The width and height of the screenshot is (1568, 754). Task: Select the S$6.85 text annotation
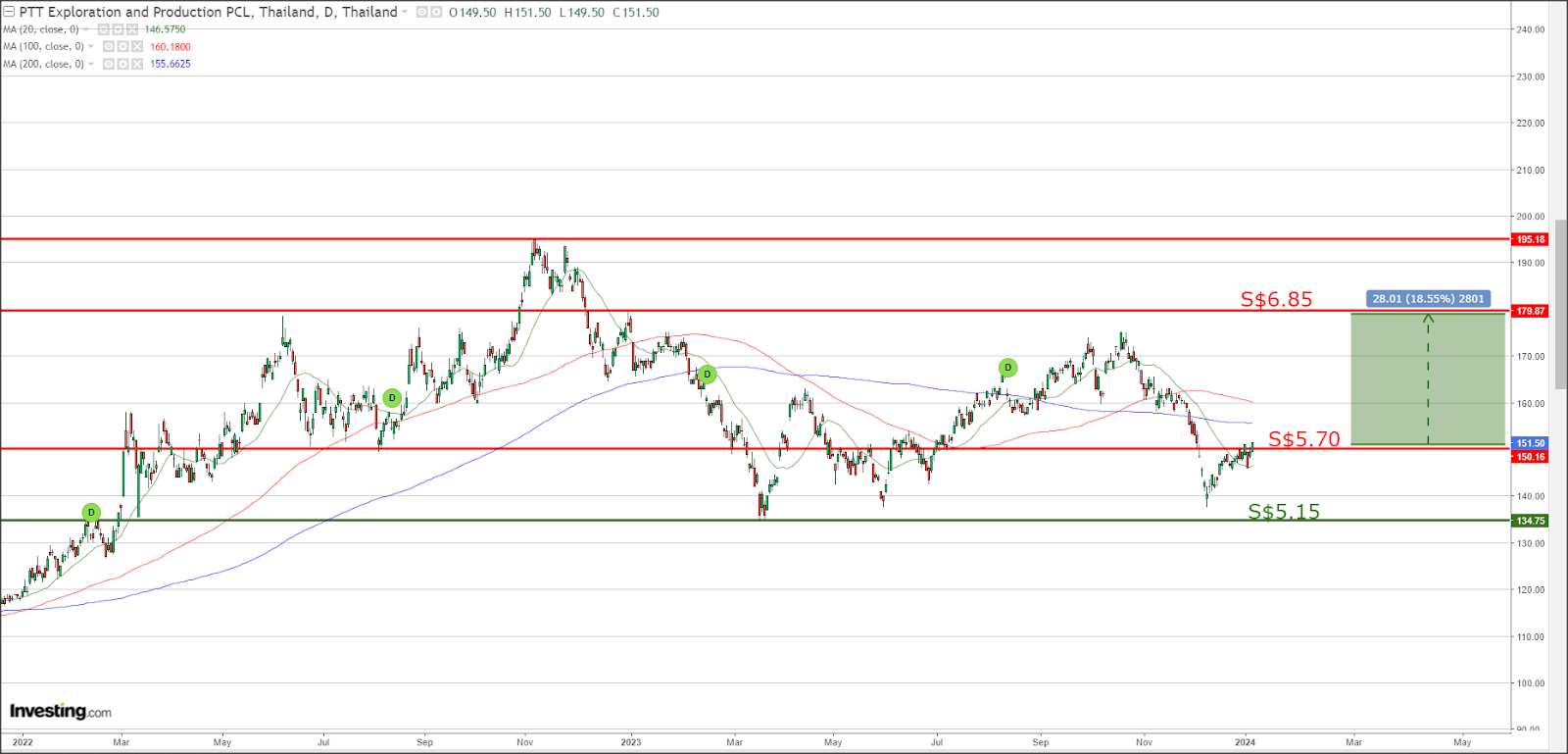pos(1276,299)
